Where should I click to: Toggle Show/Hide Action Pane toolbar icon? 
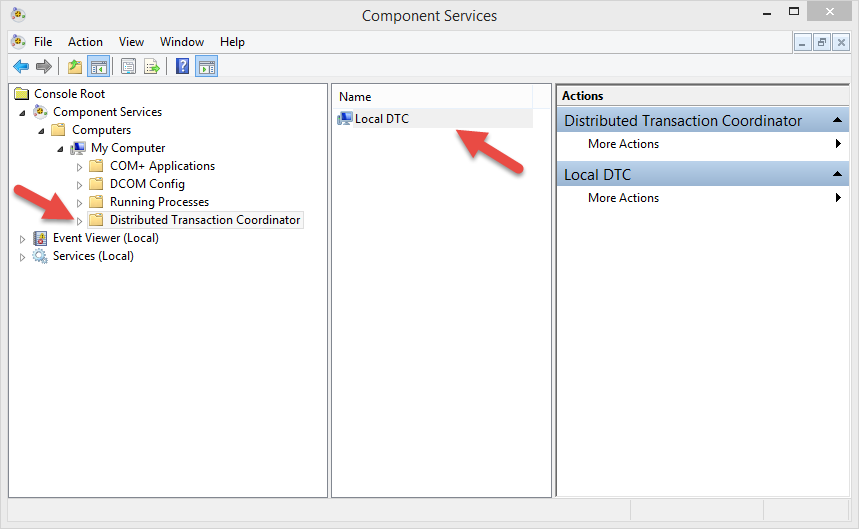[x=207, y=67]
